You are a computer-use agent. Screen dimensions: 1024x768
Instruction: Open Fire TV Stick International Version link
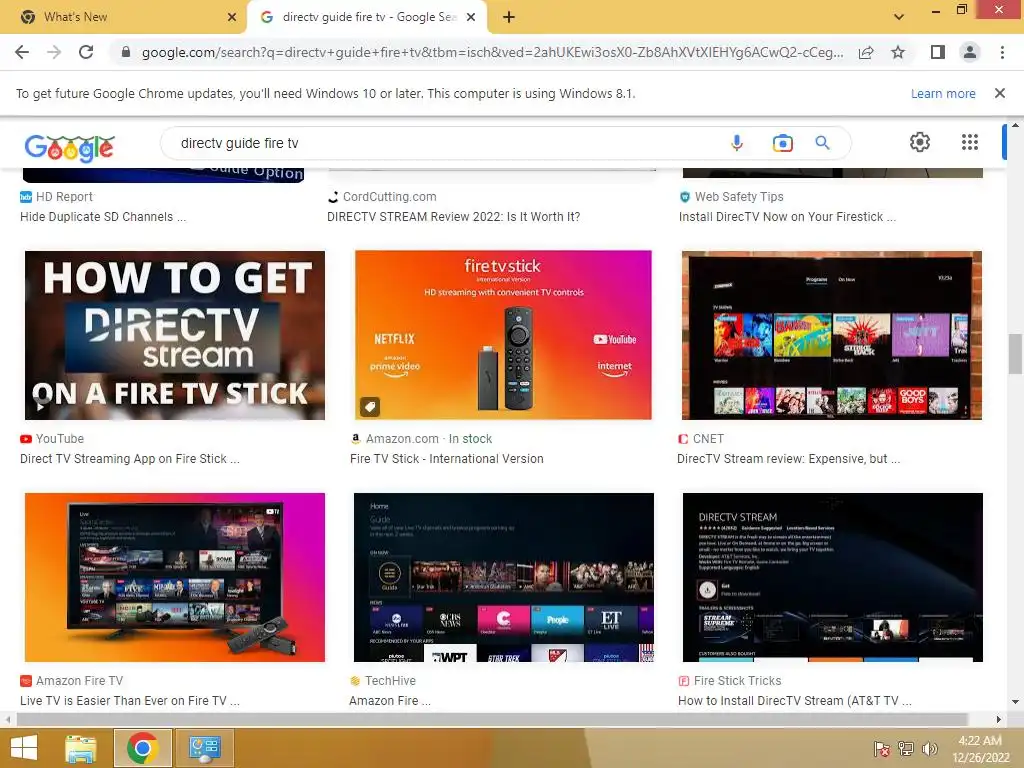pos(447,458)
